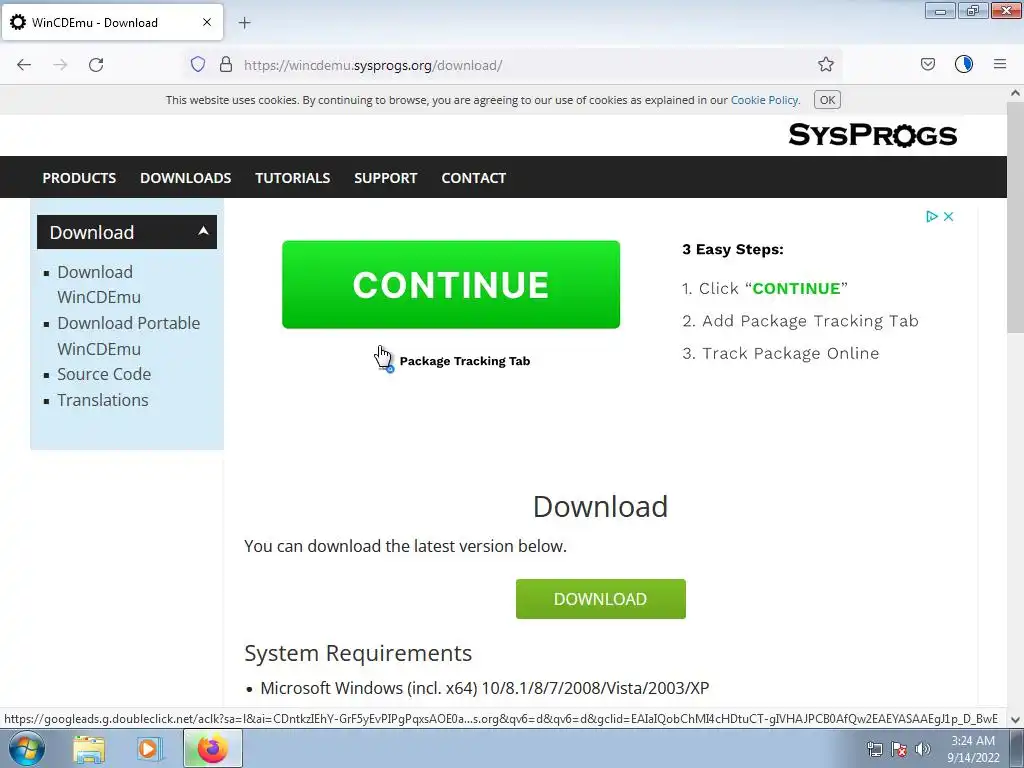This screenshot has width=1024, height=768.
Task: Open the Save to Pocket icon
Action: [x=927, y=64]
